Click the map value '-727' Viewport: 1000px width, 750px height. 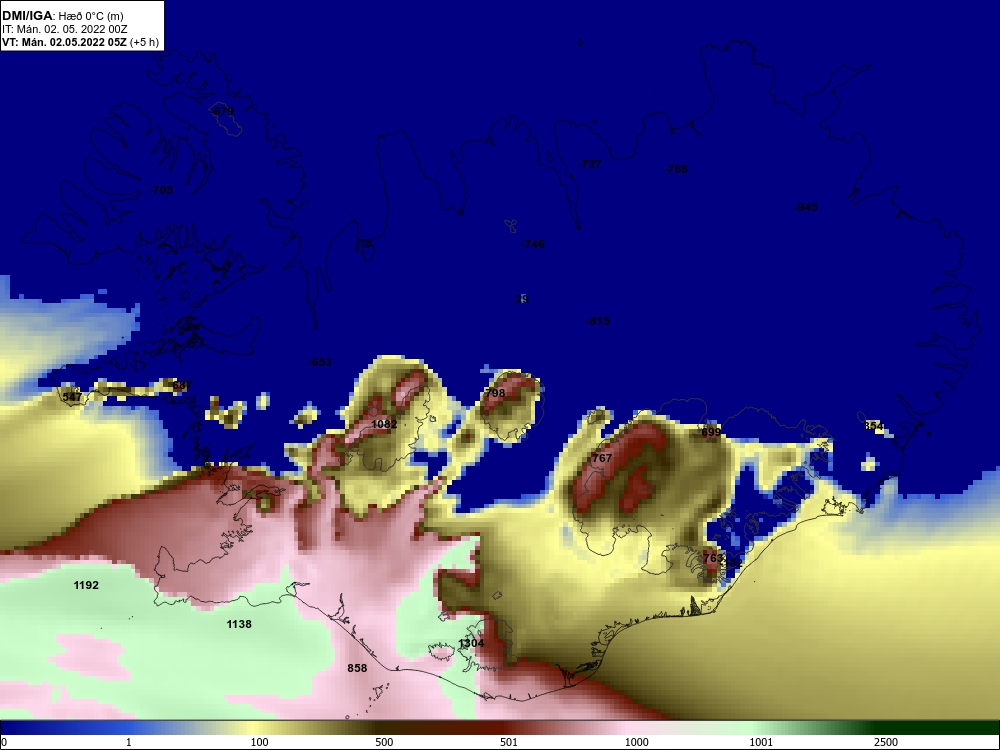pyautogui.click(x=590, y=164)
